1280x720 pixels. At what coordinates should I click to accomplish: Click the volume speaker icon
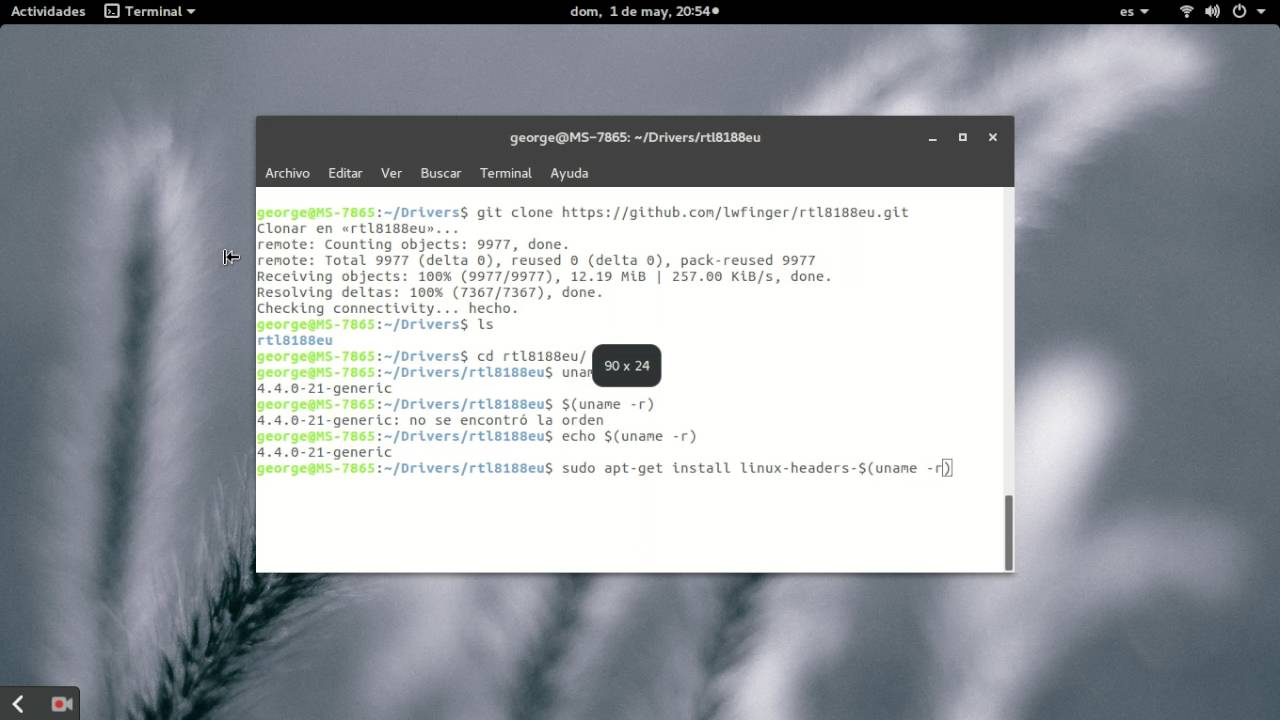(x=1213, y=11)
